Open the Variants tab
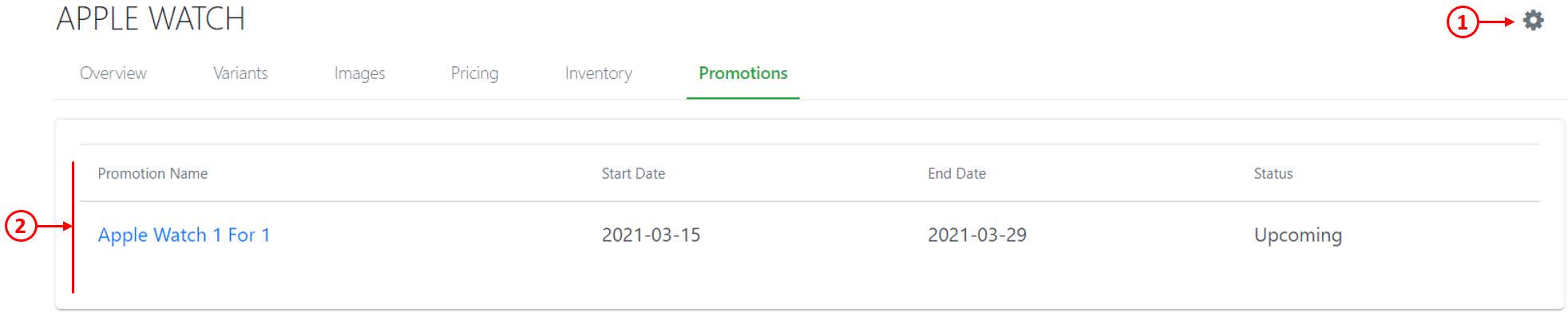Image resolution: width=1568 pixels, height=312 pixels. pos(240,73)
